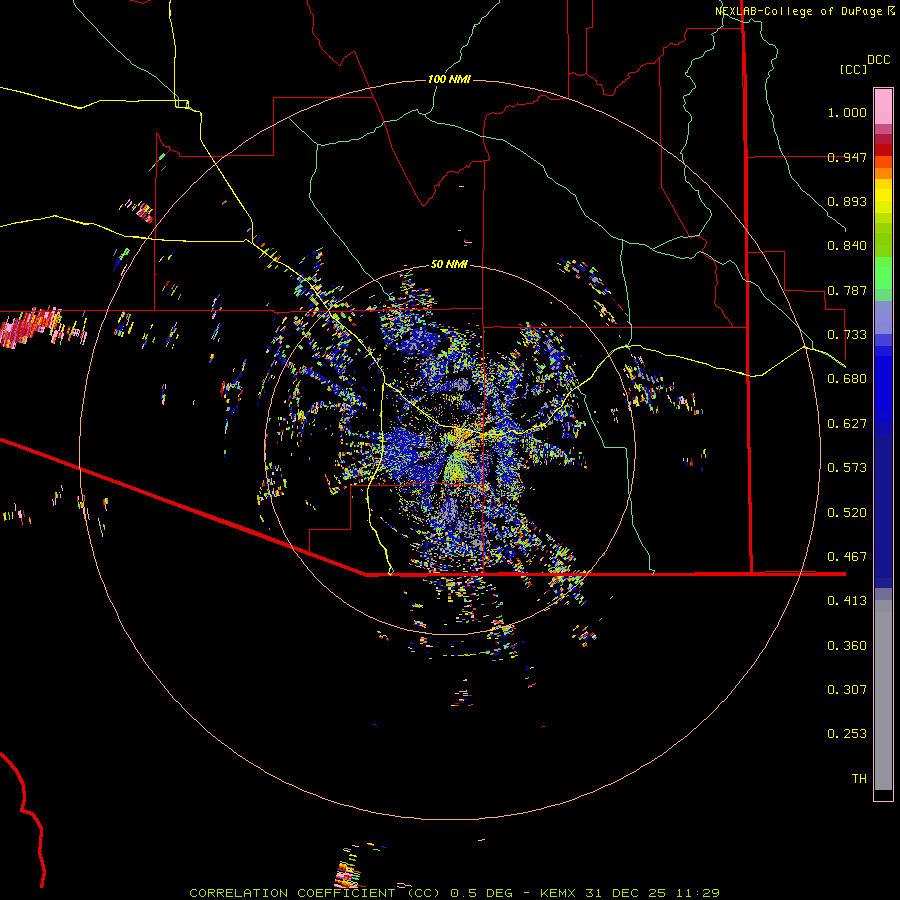Click the 0.520 scale value
The image size is (900, 900).
coord(847,513)
